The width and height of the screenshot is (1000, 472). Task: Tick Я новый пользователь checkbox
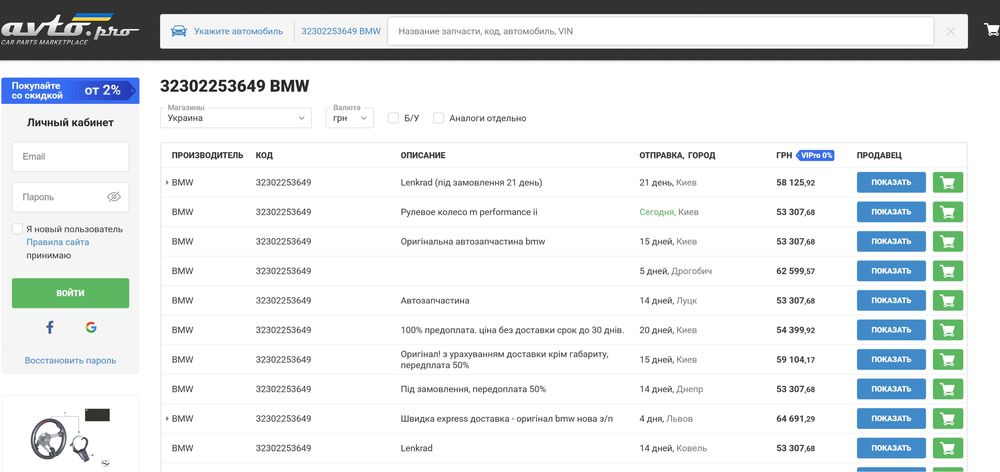(17, 229)
